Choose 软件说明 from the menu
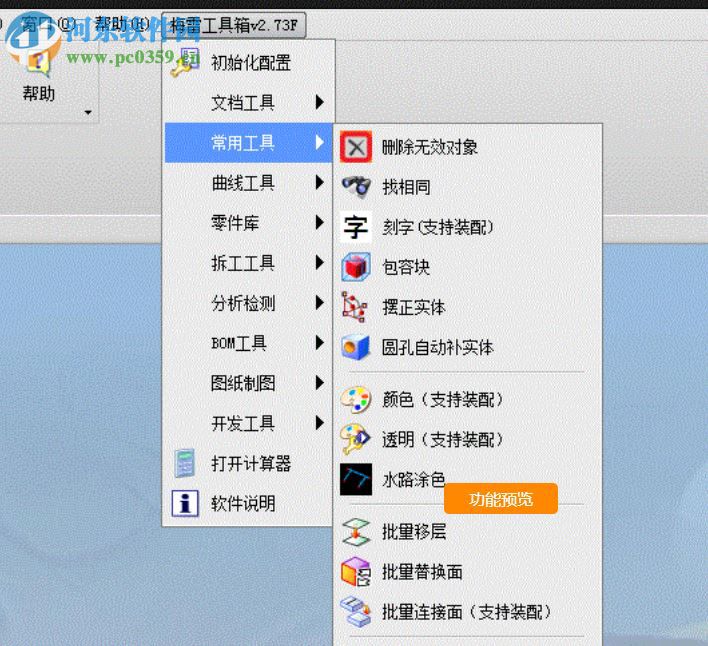Screen dimensions: 708x646 point(248,503)
